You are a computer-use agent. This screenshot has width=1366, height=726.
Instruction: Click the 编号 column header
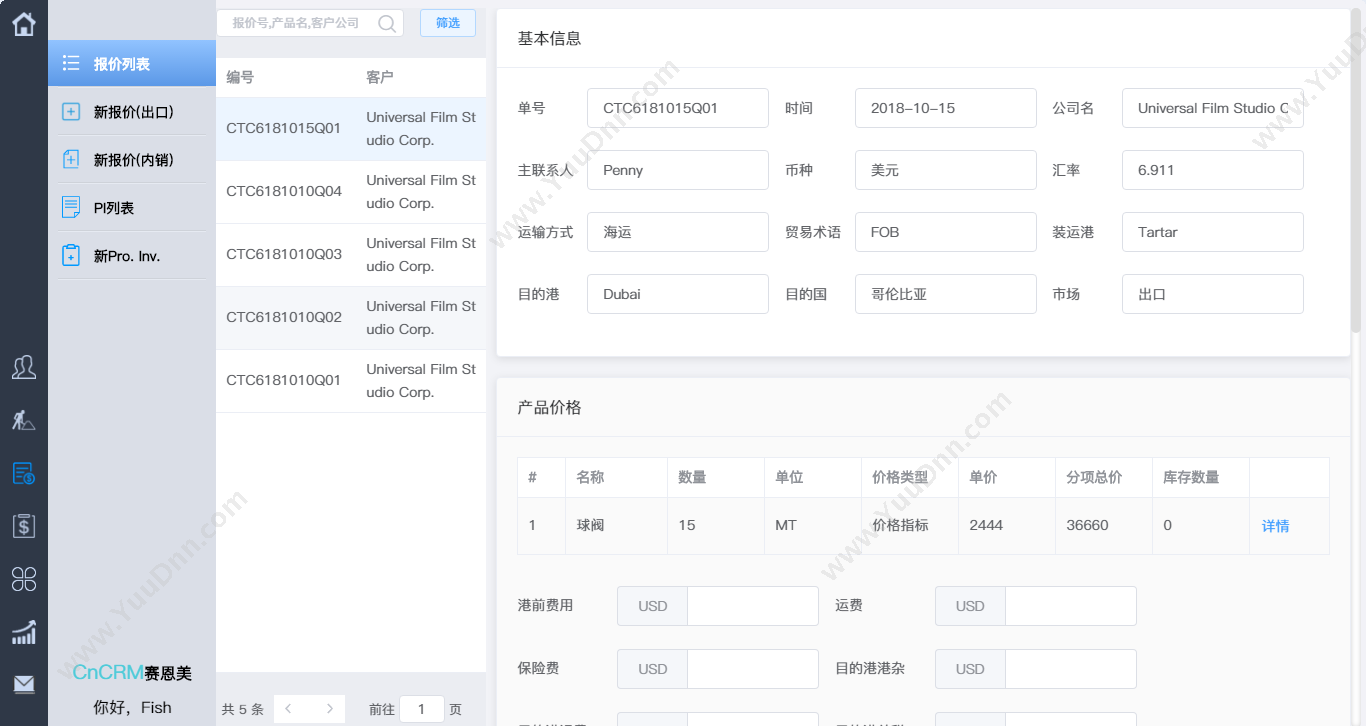pyautogui.click(x=240, y=77)
